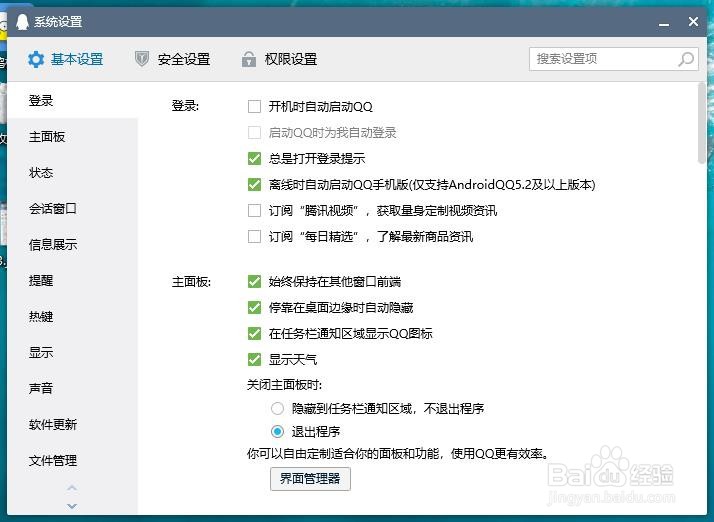Focus the 搜索设置项 search field
Screen dimensions: 714x522
coord(613,59)
